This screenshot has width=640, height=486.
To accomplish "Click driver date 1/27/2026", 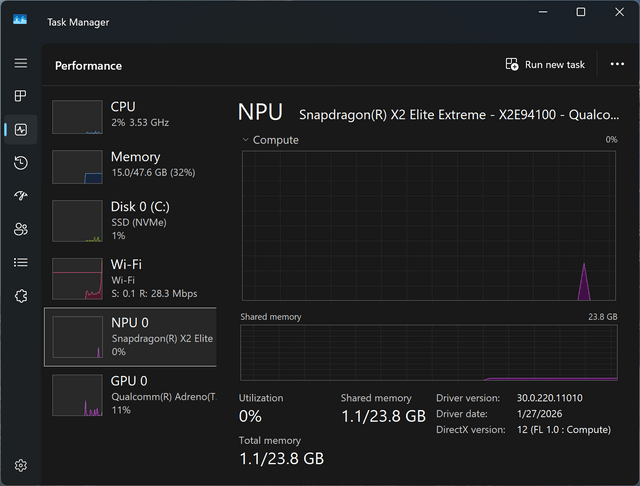I will [539, 414].
